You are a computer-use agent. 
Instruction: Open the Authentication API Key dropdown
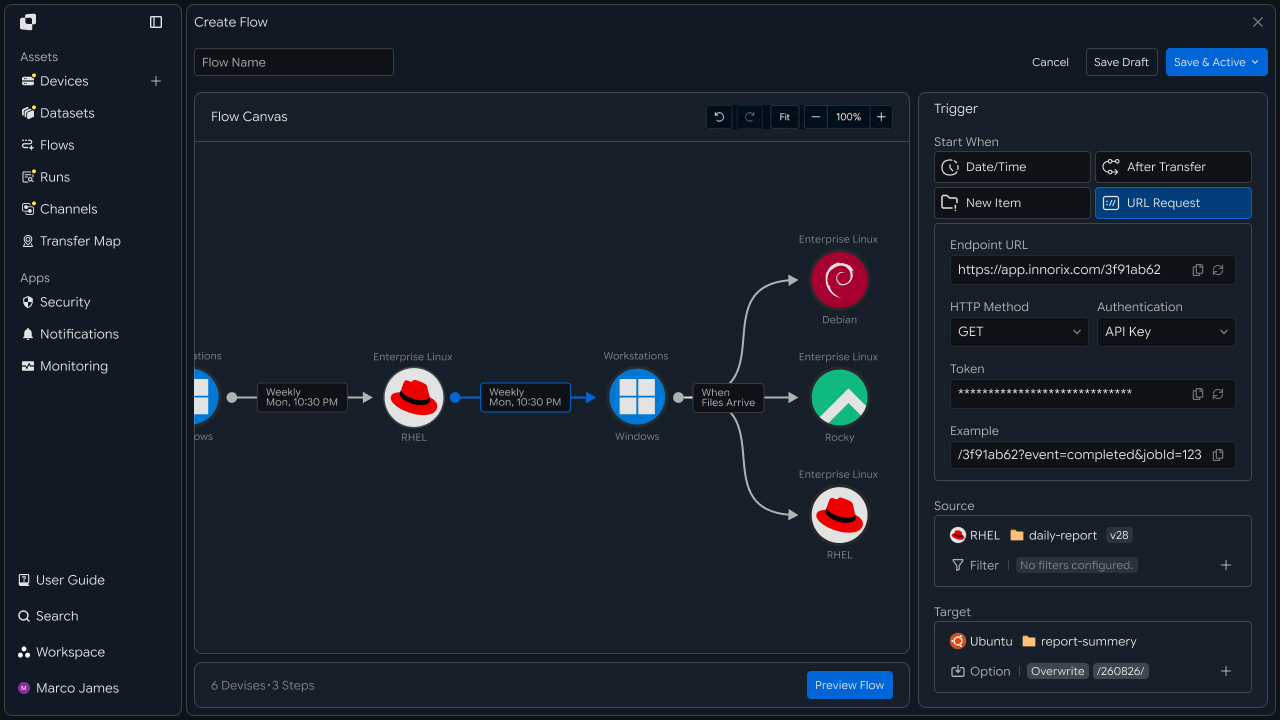(1166, 332)
